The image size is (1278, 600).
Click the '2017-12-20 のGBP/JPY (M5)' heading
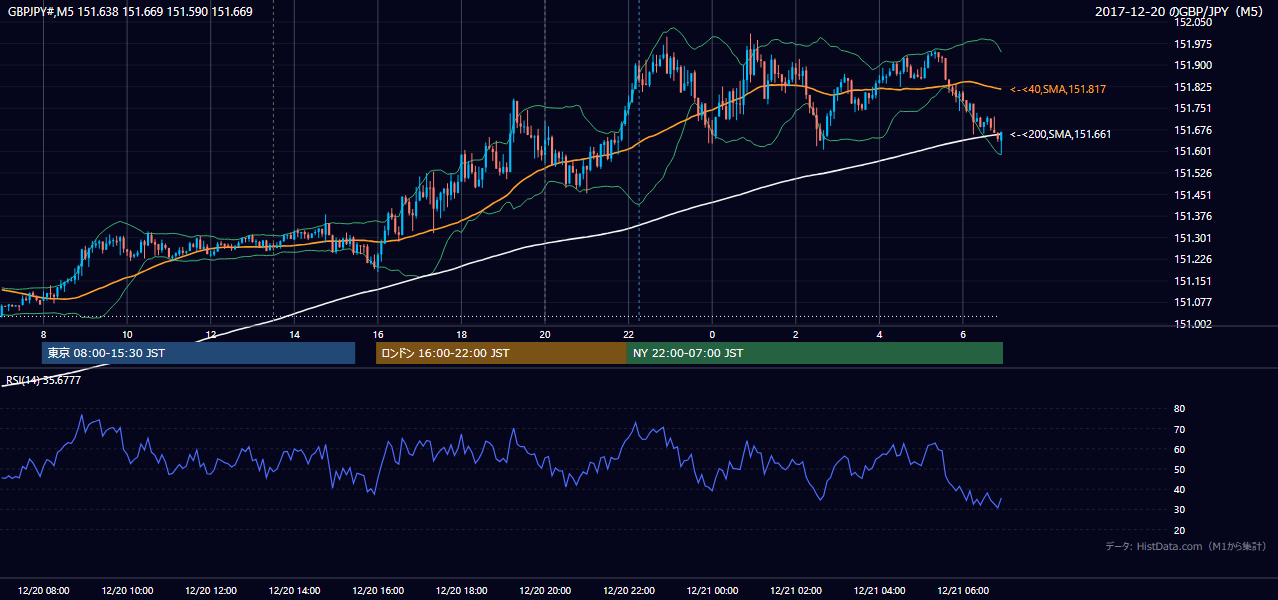click(x=1181, y=12)
